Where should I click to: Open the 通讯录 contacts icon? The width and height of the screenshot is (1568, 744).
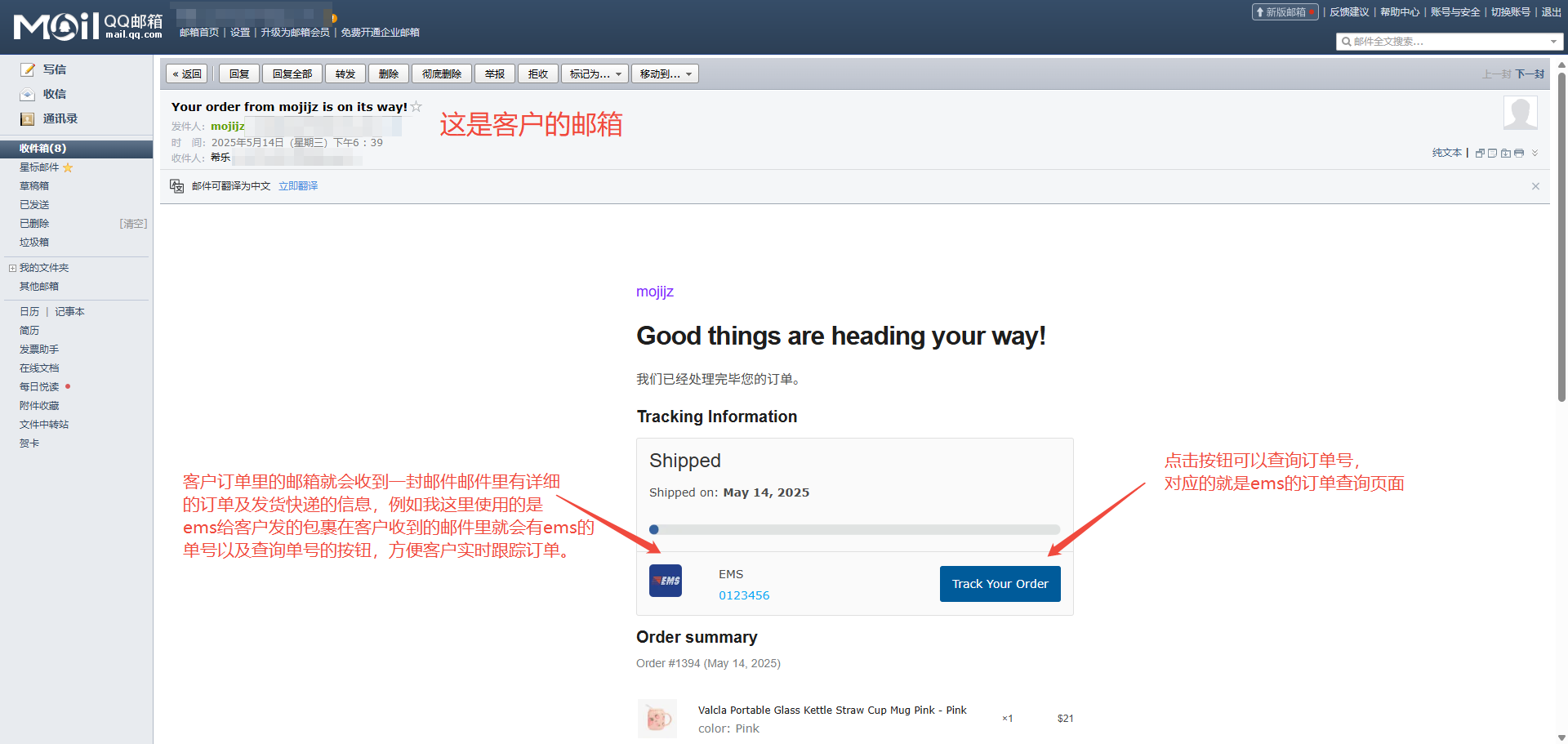(x=28, y=118)
